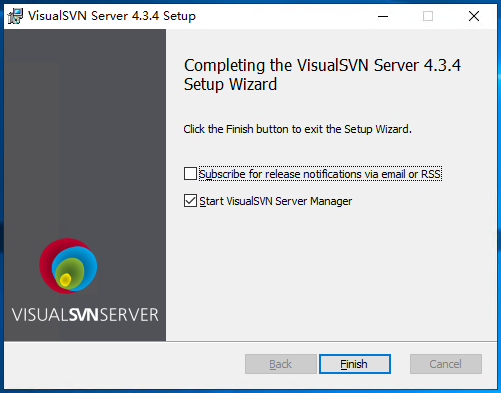
Task: Click the VisualSVN circular logo graphic
Action: click(68, 266)
